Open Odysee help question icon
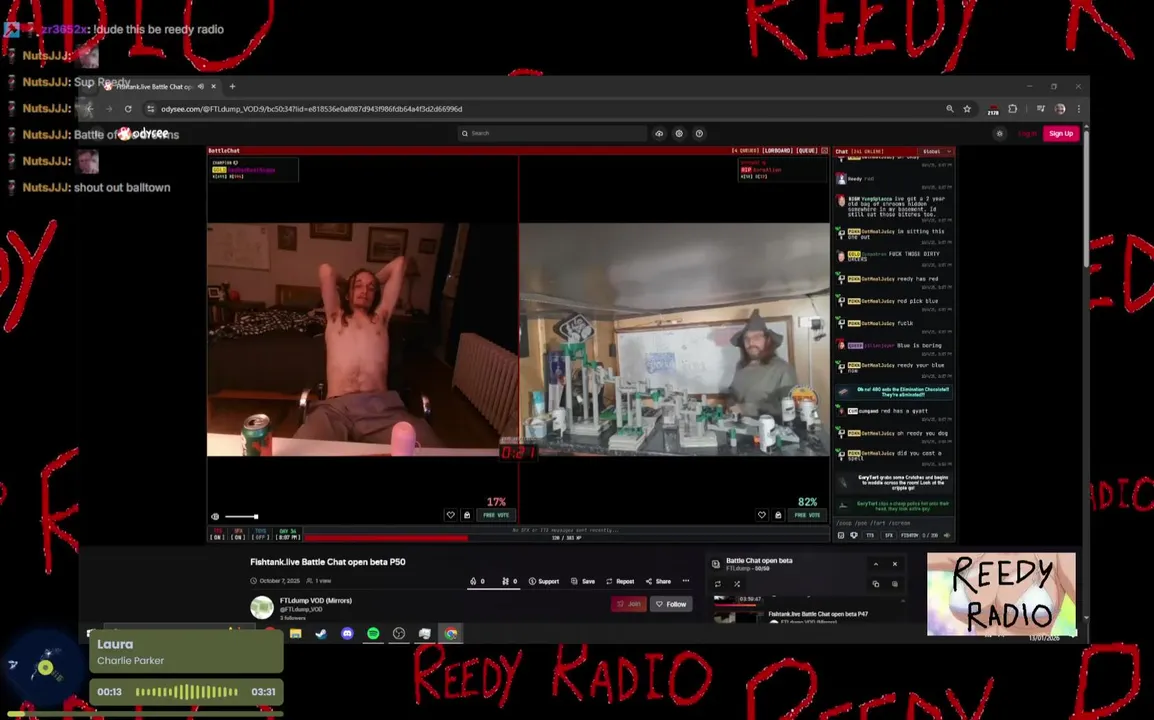This screenshot has height=720, width=1154. (699, 133)
